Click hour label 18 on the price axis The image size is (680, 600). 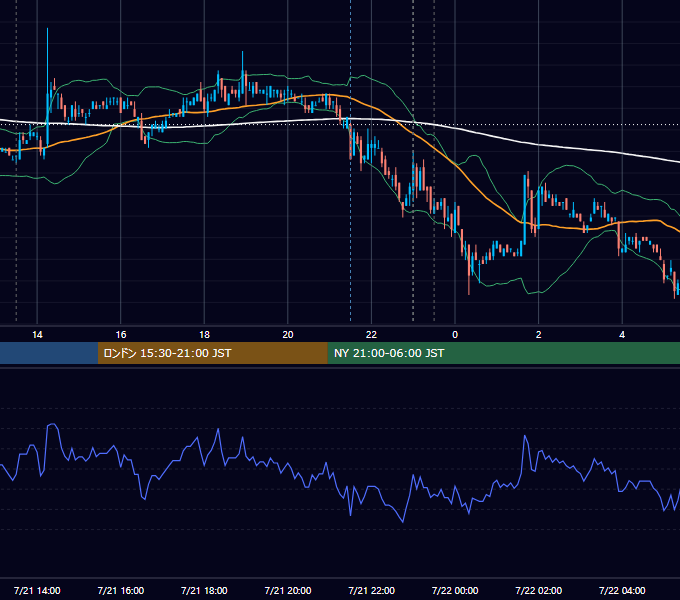pos(204,335)
